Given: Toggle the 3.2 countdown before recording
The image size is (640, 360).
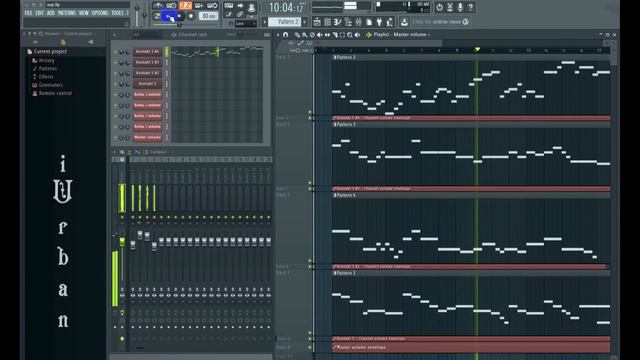Looking at the screenshot, I should pos(186,6).
